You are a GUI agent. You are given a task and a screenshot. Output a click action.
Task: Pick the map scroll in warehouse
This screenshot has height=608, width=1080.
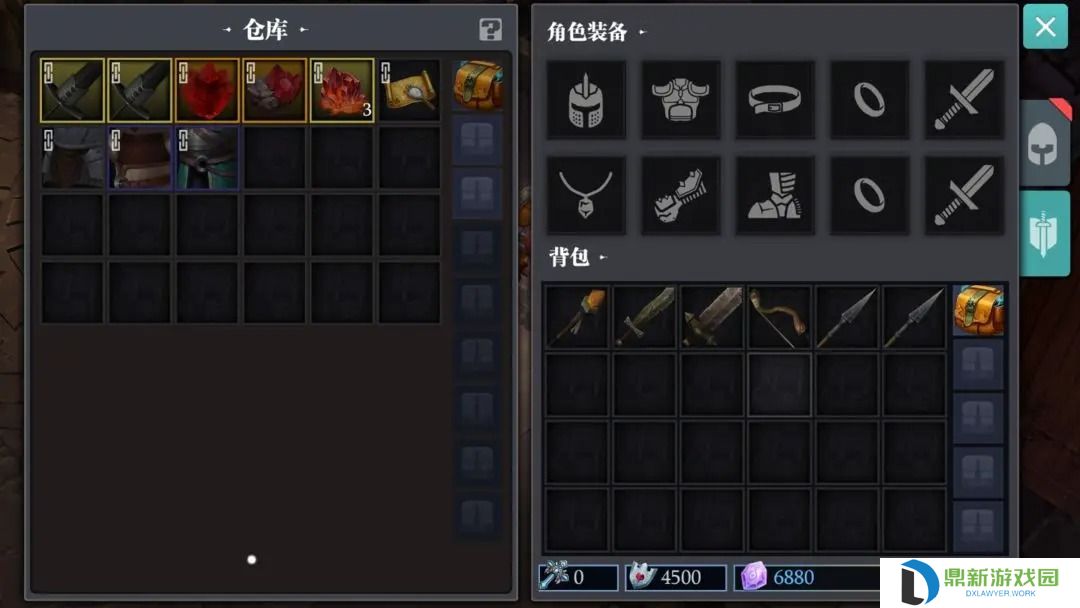coord(410,90)
